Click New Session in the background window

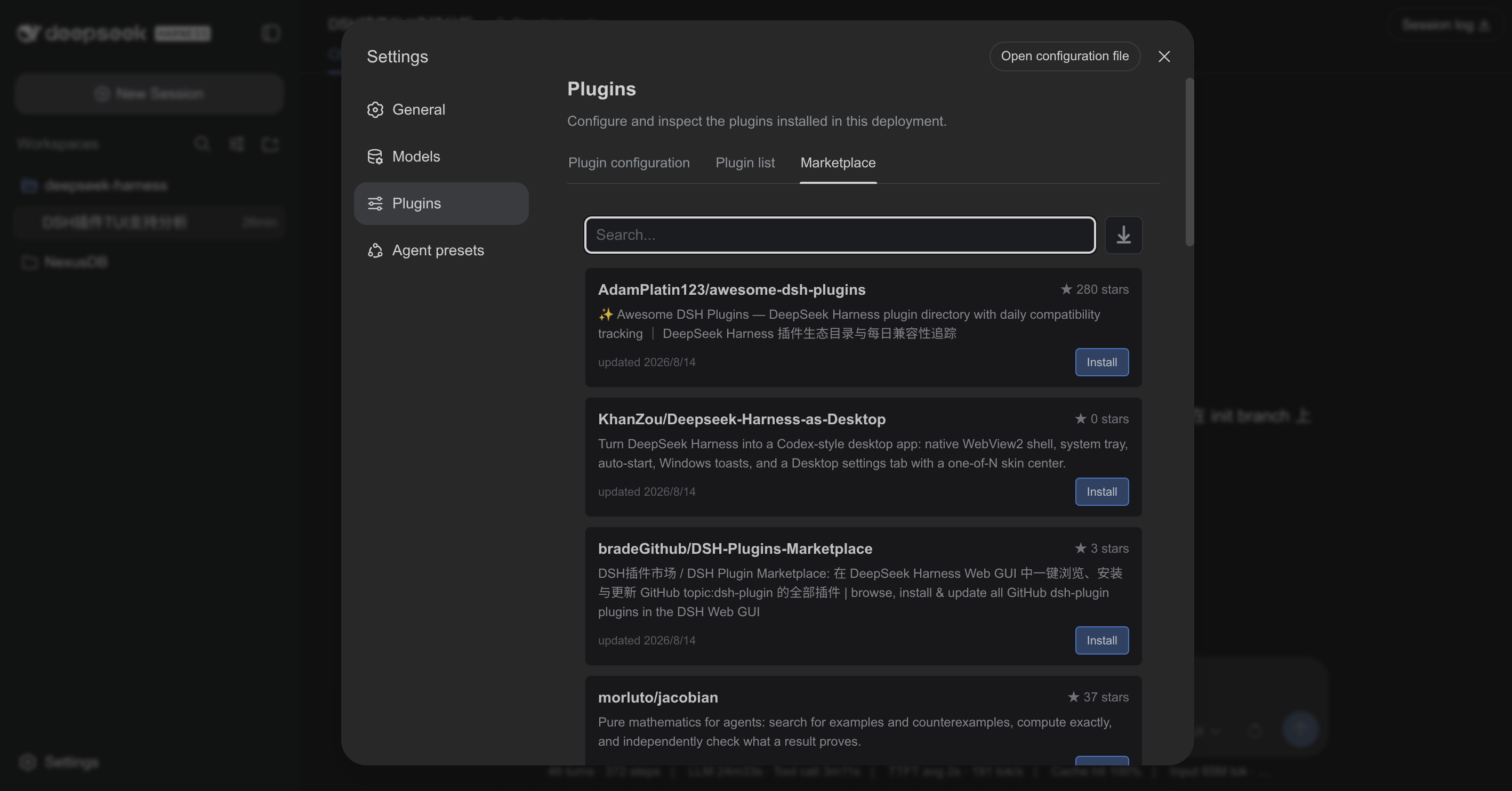pyautogui.click(x=150, y=94)
